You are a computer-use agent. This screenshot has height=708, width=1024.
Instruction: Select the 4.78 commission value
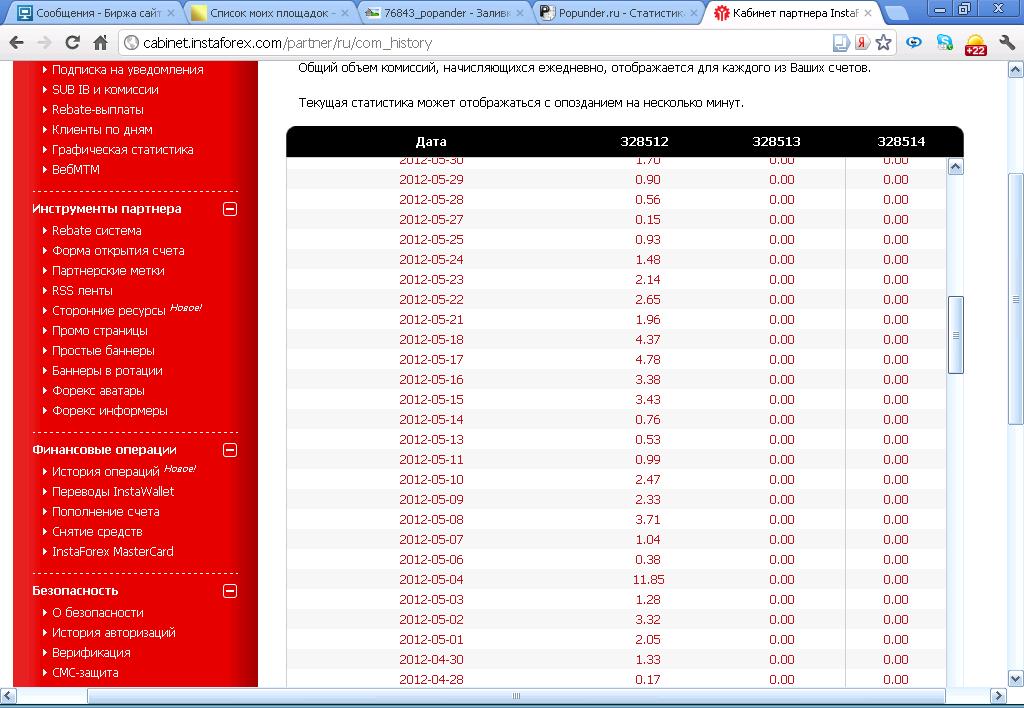point(648,359)
